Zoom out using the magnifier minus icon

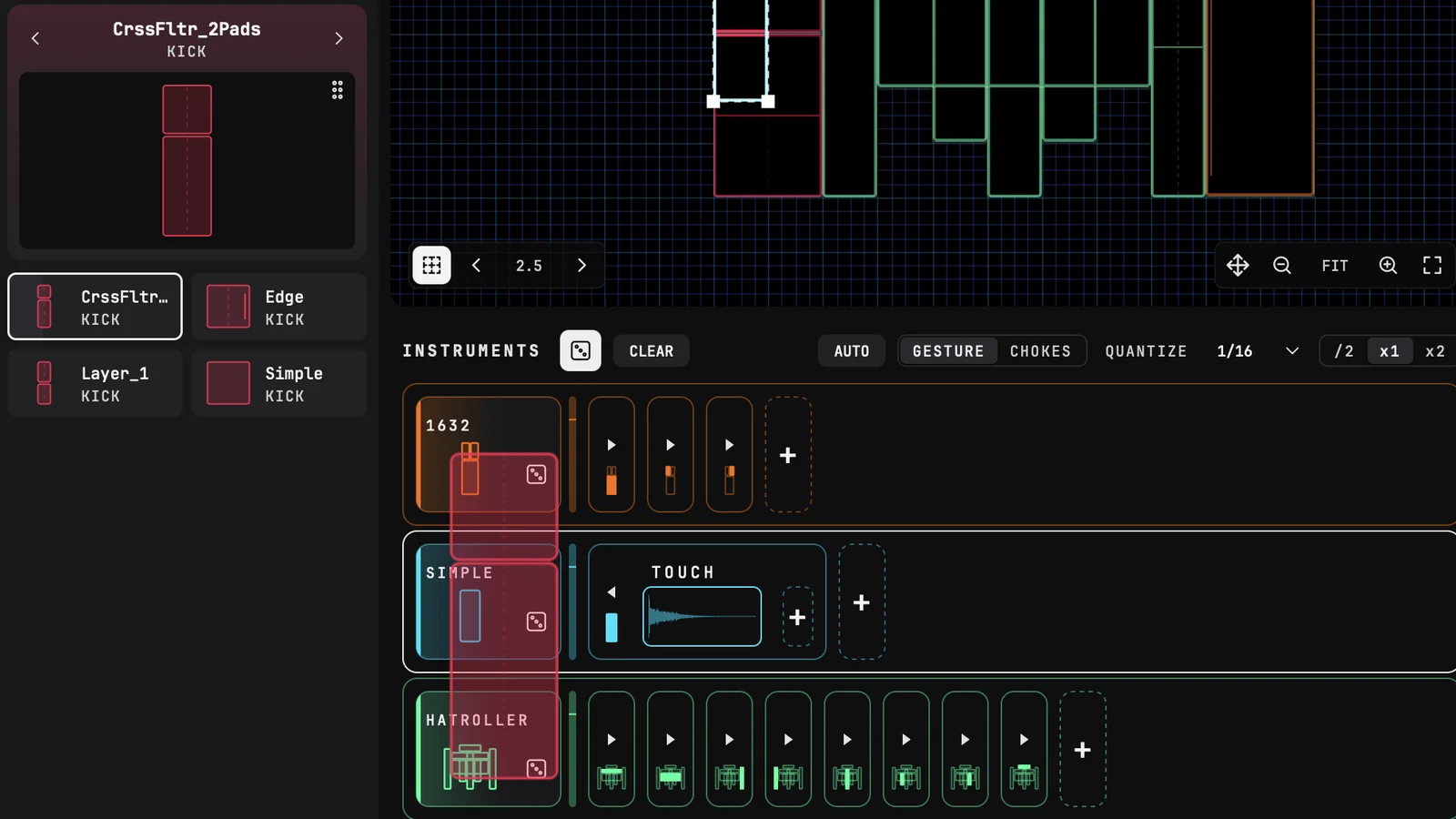(x=1282, y=265)
